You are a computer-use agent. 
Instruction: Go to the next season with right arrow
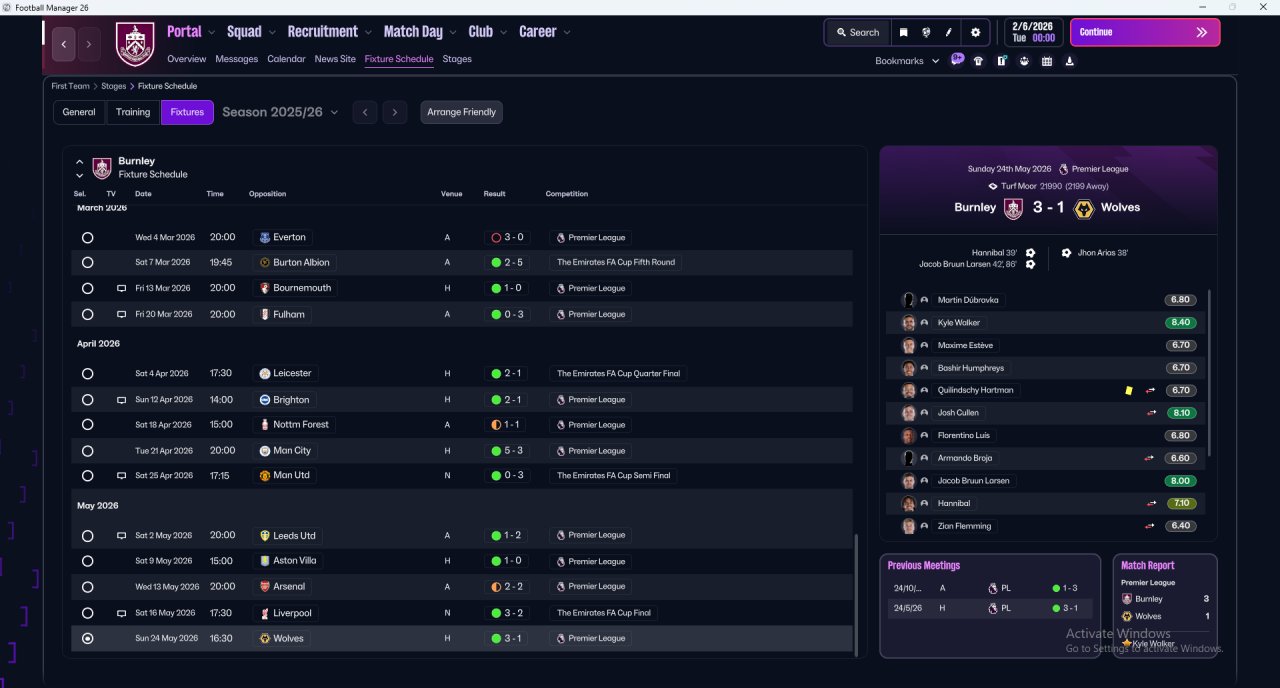(x=395, y=112)
